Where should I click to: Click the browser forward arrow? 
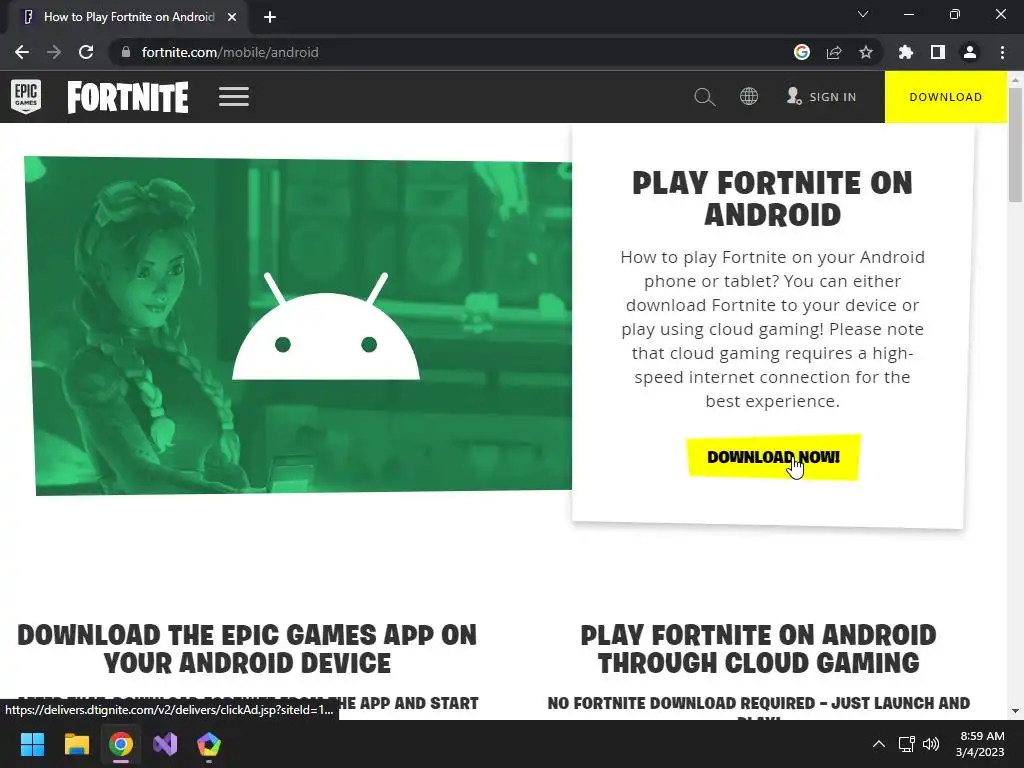coord(54,52)
